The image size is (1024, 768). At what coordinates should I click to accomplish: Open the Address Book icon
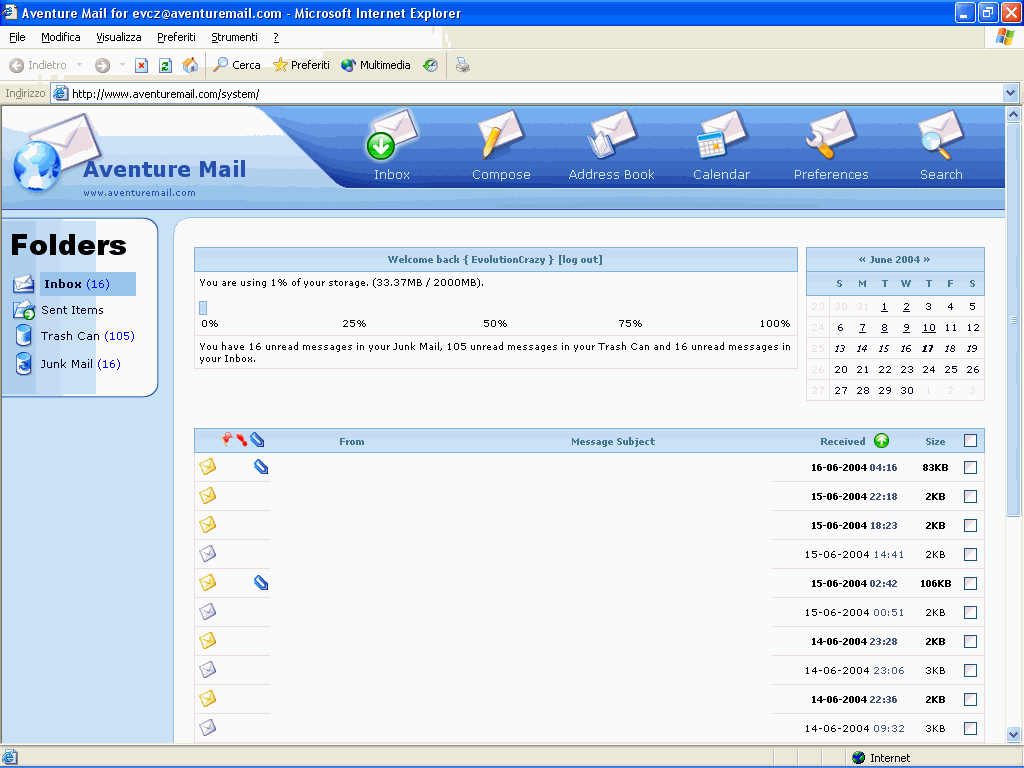[611, 140]
